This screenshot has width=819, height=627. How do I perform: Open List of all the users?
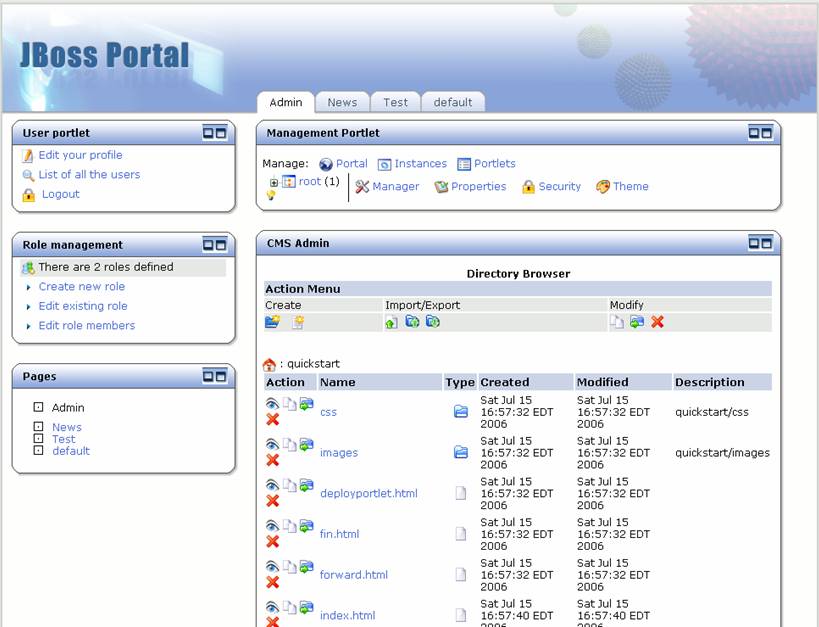click(x=89, y=175)
